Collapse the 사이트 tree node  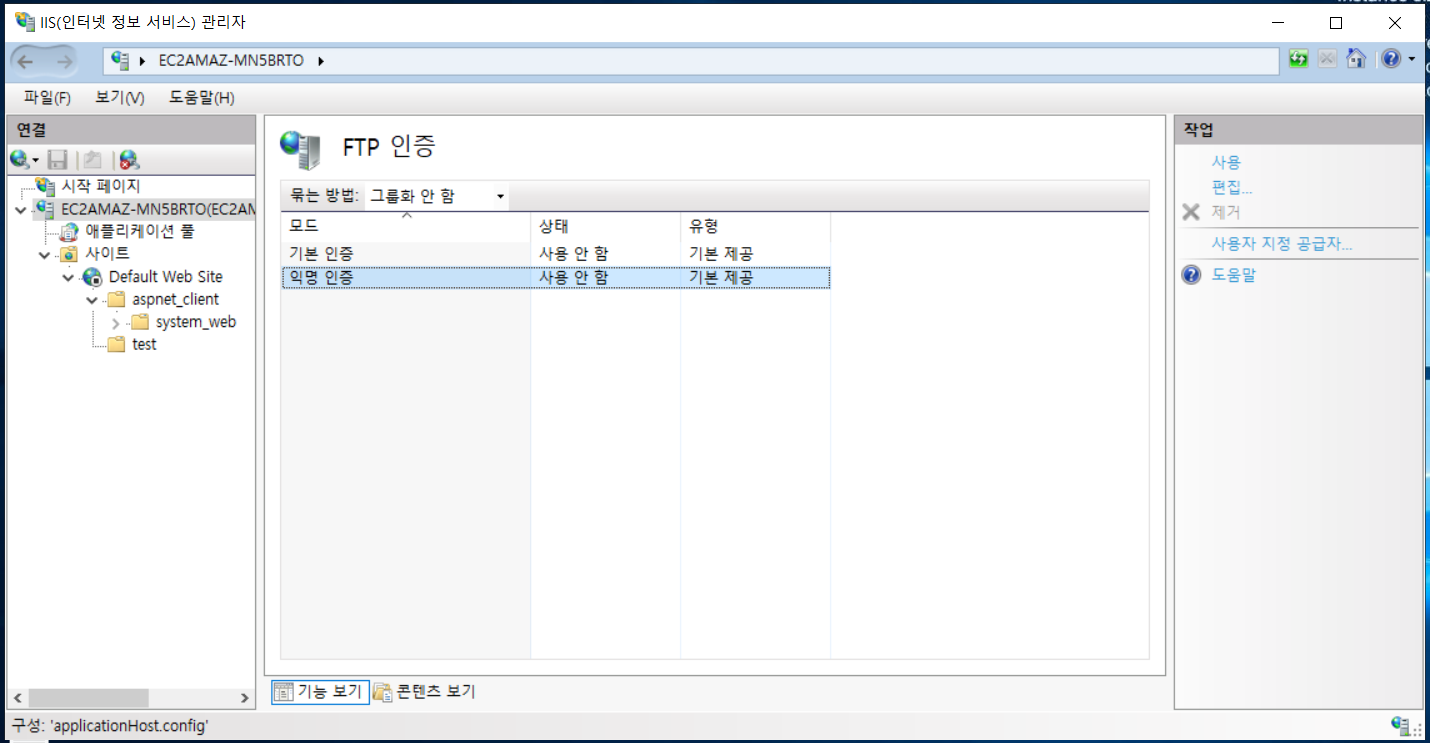click(45, 255)
